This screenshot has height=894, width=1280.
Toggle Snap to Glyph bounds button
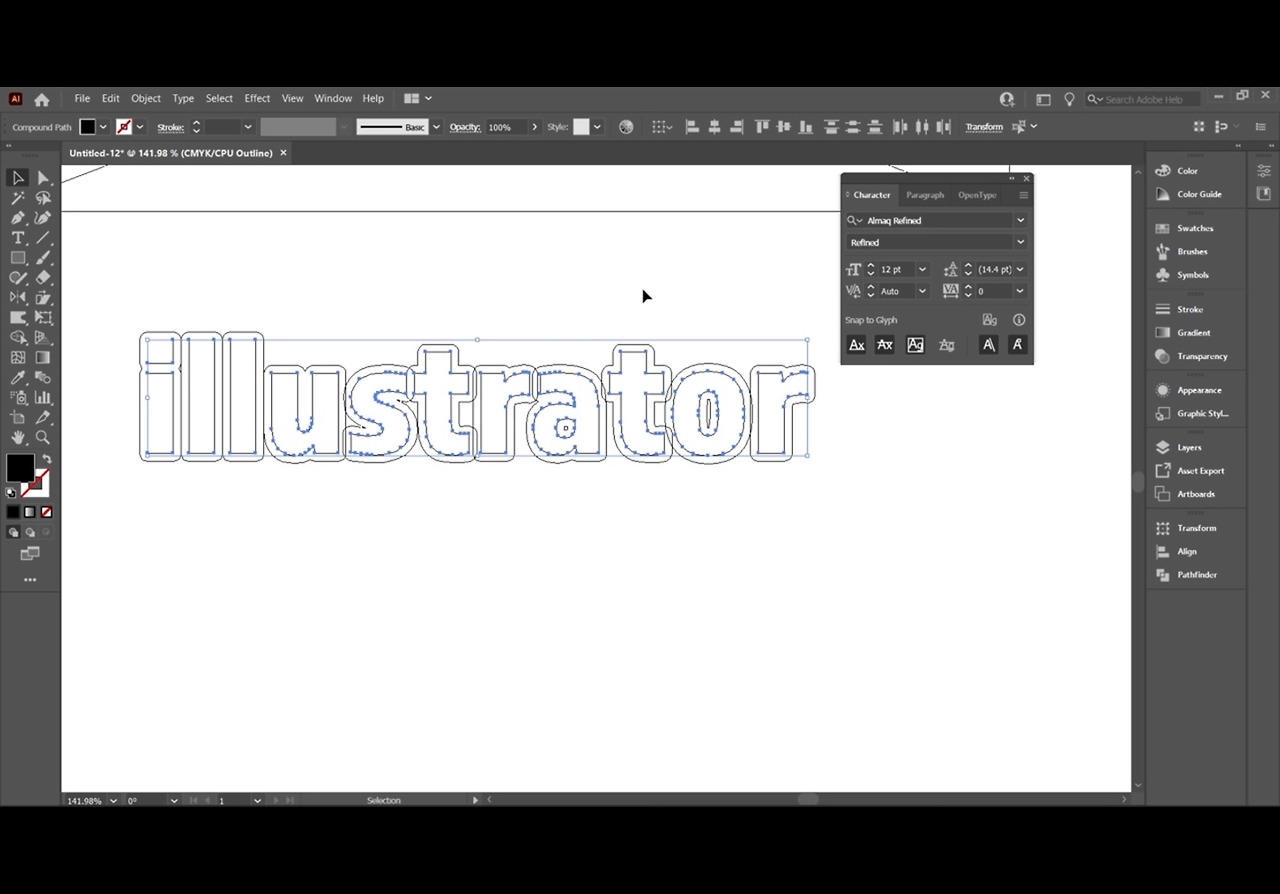coord(915,345)
